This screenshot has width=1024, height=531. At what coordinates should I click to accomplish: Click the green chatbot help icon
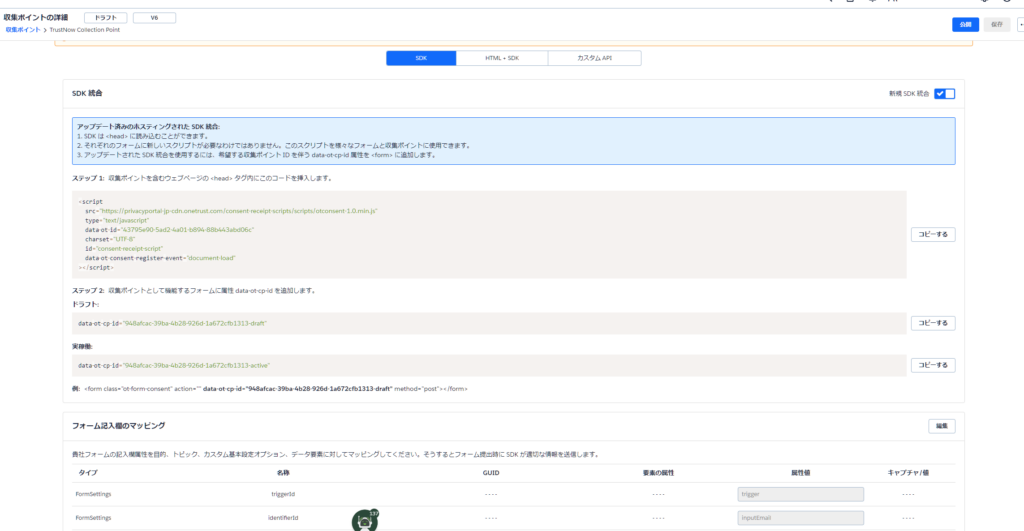click(365, 520)
